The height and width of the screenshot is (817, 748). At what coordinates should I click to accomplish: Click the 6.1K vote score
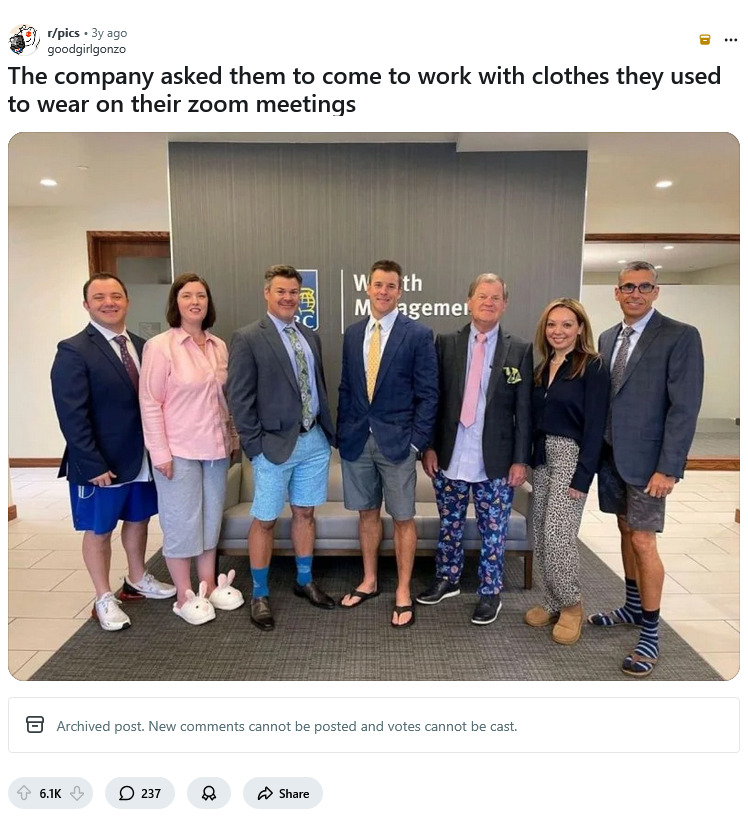coord(50,793)
